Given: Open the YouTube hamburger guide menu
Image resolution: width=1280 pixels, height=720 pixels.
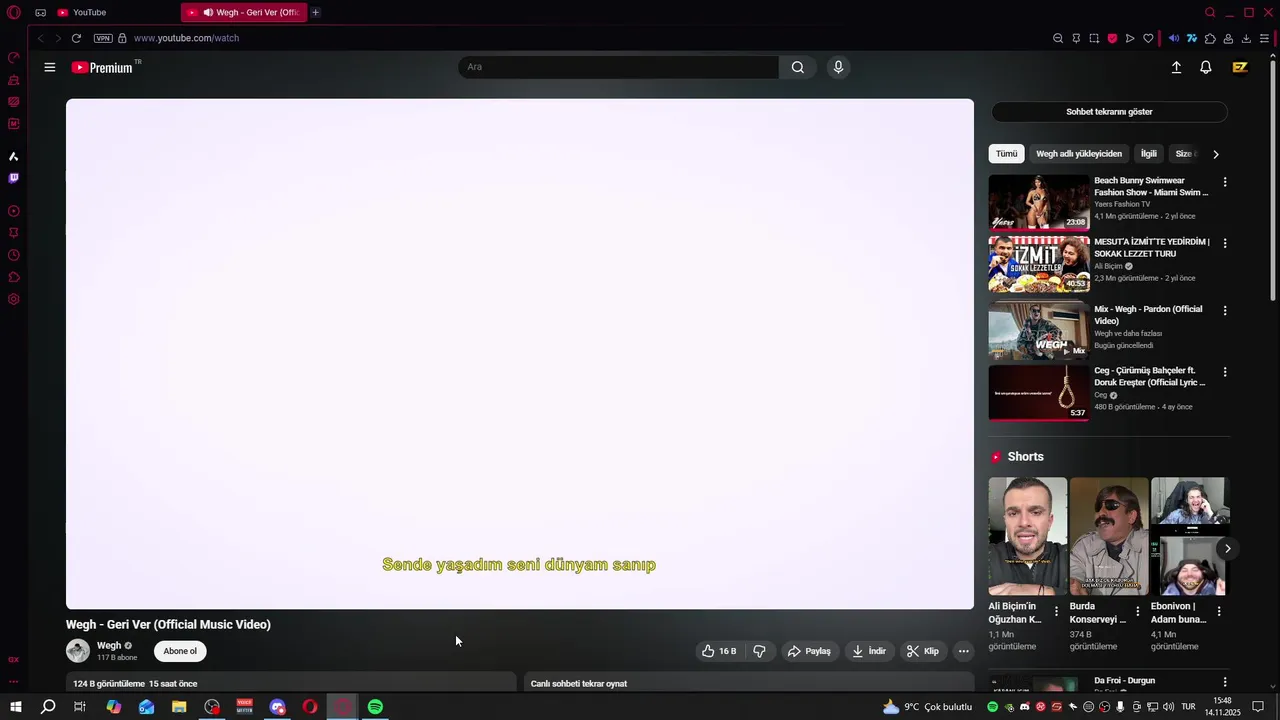Looking at the screenshot, I should click(50, 67).
